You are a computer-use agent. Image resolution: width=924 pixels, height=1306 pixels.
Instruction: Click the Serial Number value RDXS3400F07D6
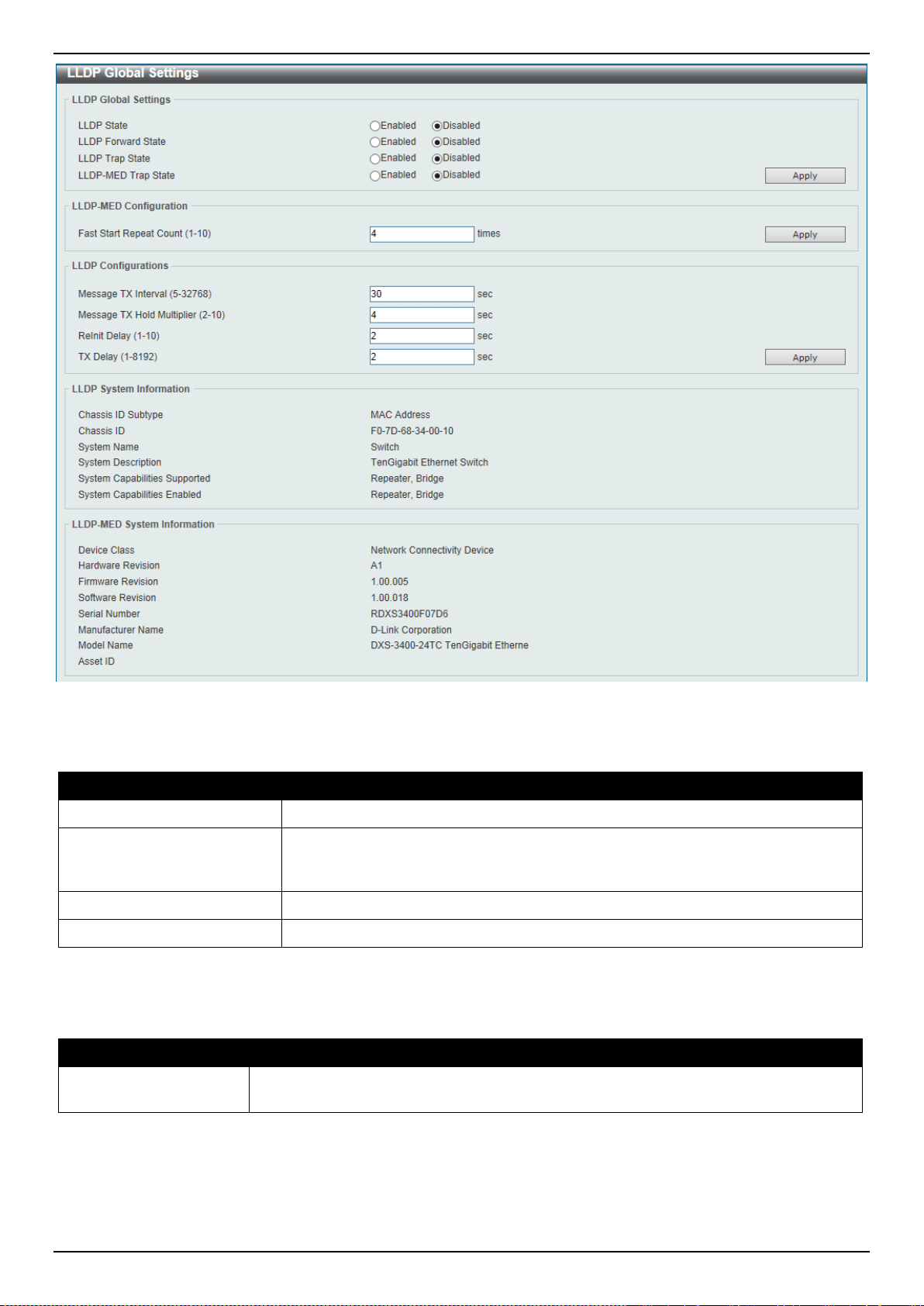pyautogui.click(x=409, y=614)
